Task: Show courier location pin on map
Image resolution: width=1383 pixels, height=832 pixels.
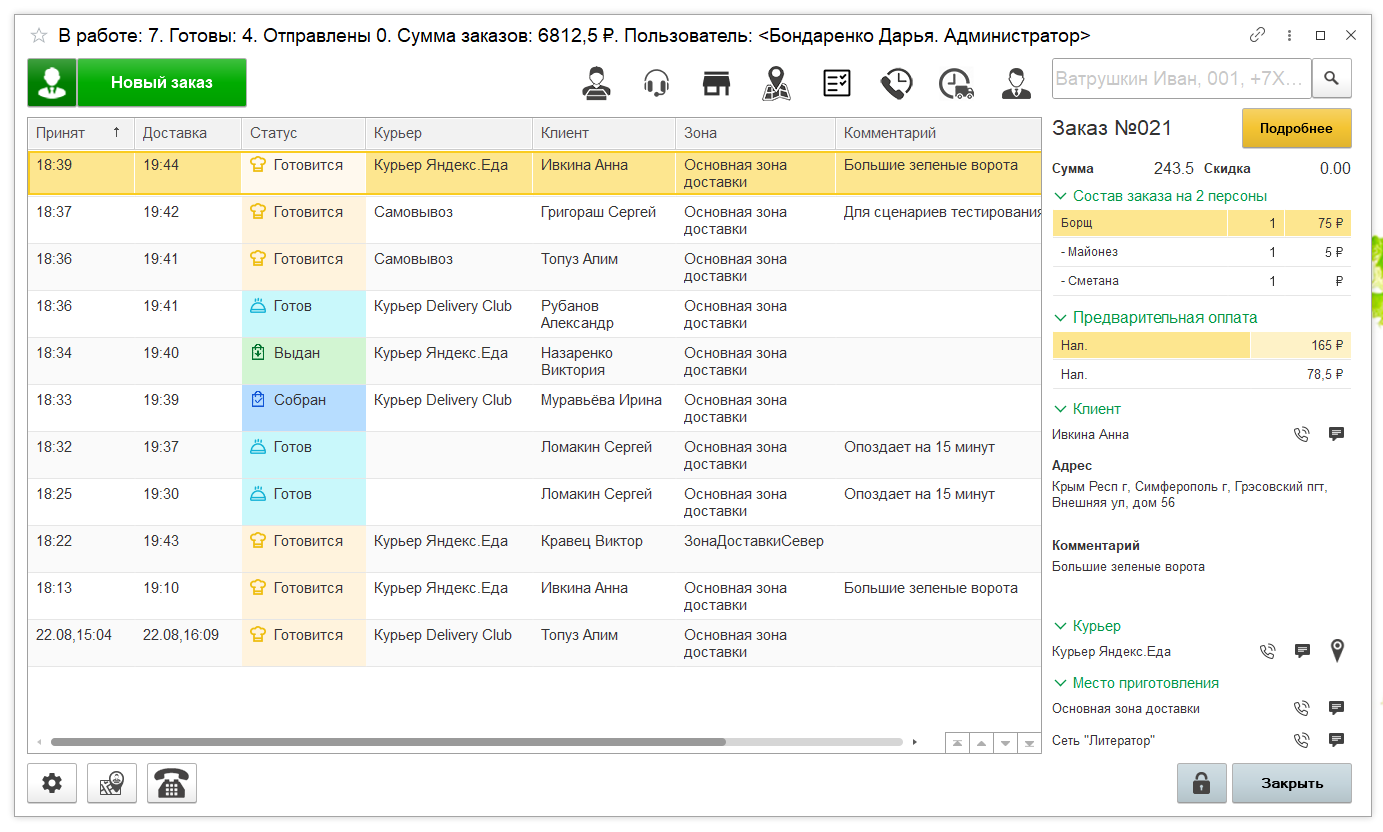Action: pos(1337,652)
